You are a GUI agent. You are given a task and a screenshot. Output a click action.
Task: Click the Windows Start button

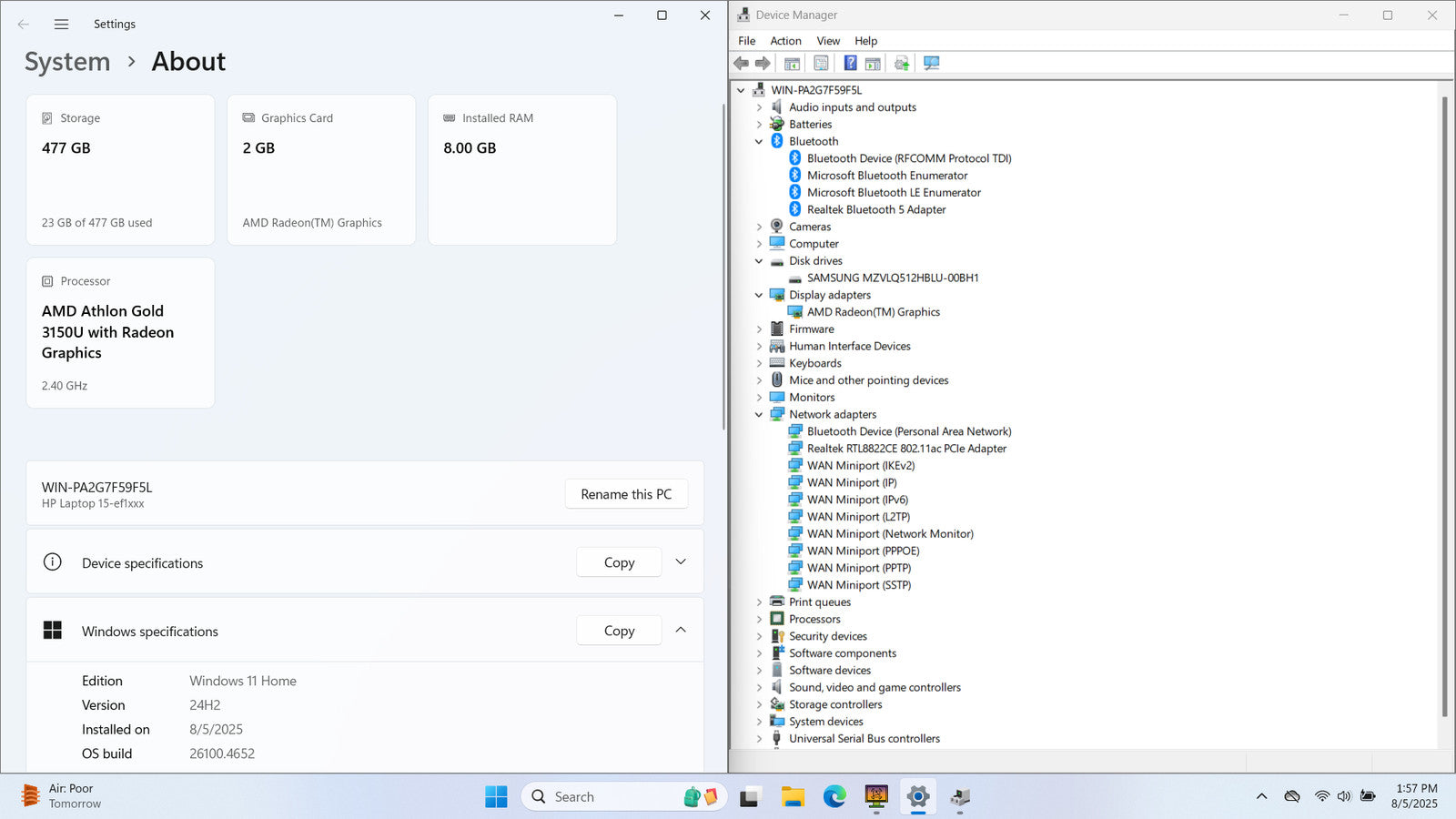tap(496, 797)
